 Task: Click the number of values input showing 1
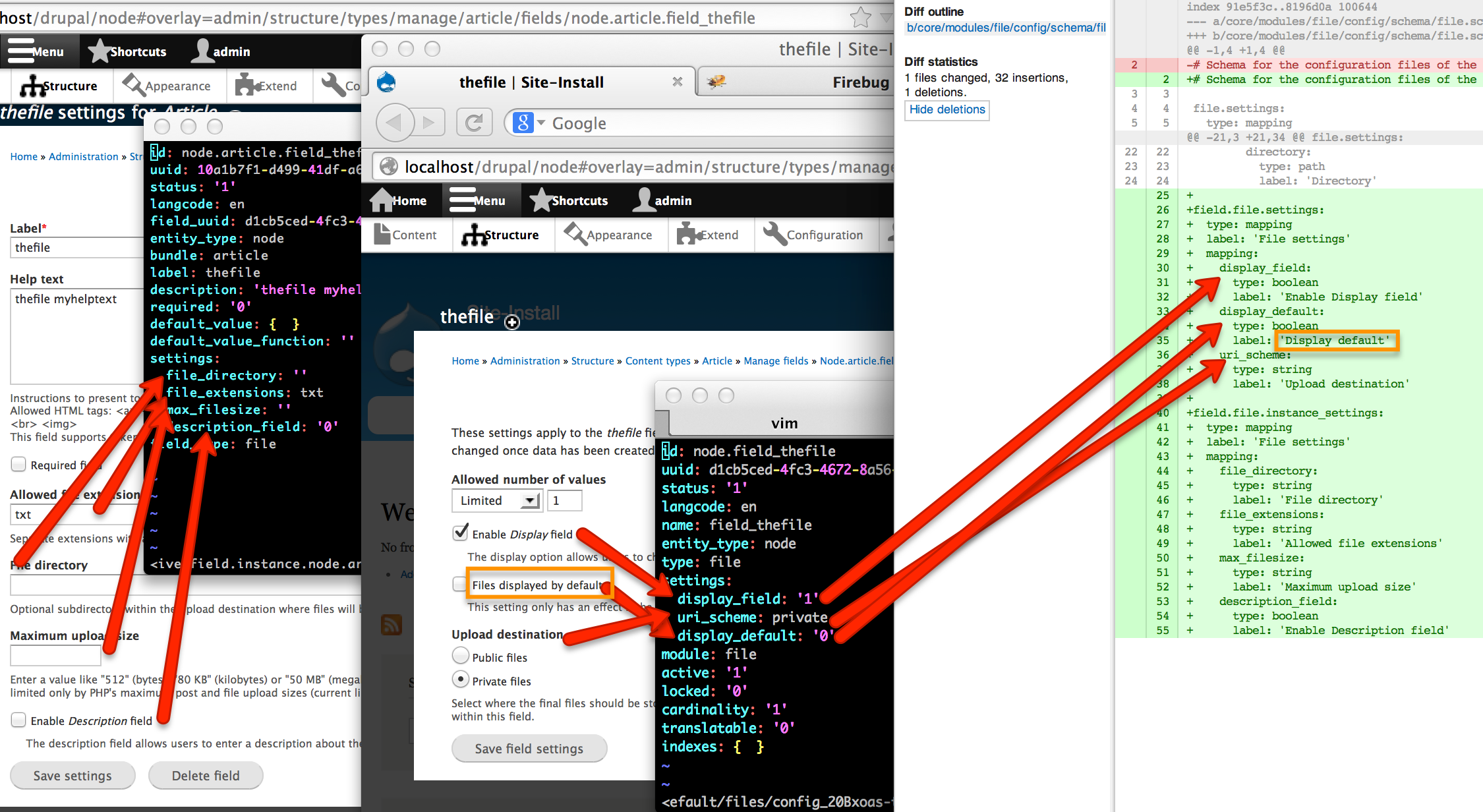pos(564,501)
